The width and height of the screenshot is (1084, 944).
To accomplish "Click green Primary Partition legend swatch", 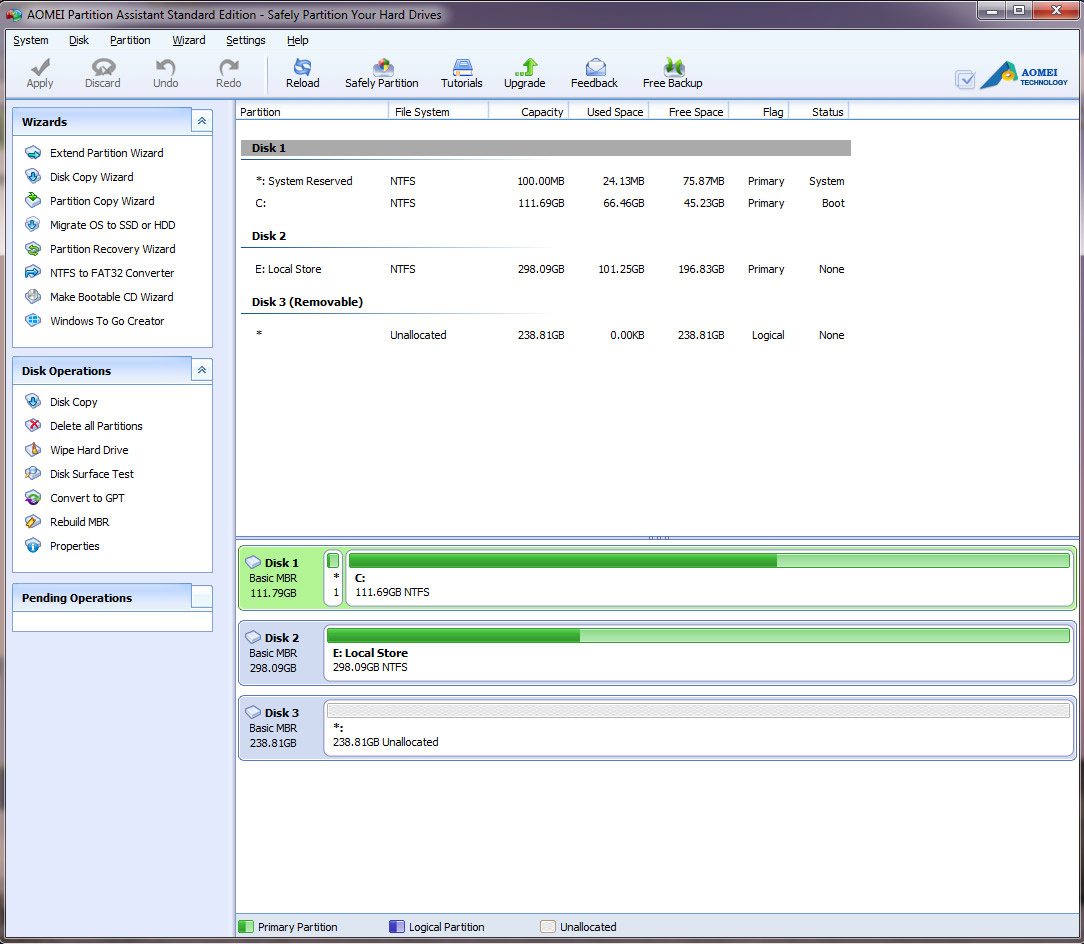I will pyautogui.click(x=245, y=926).
